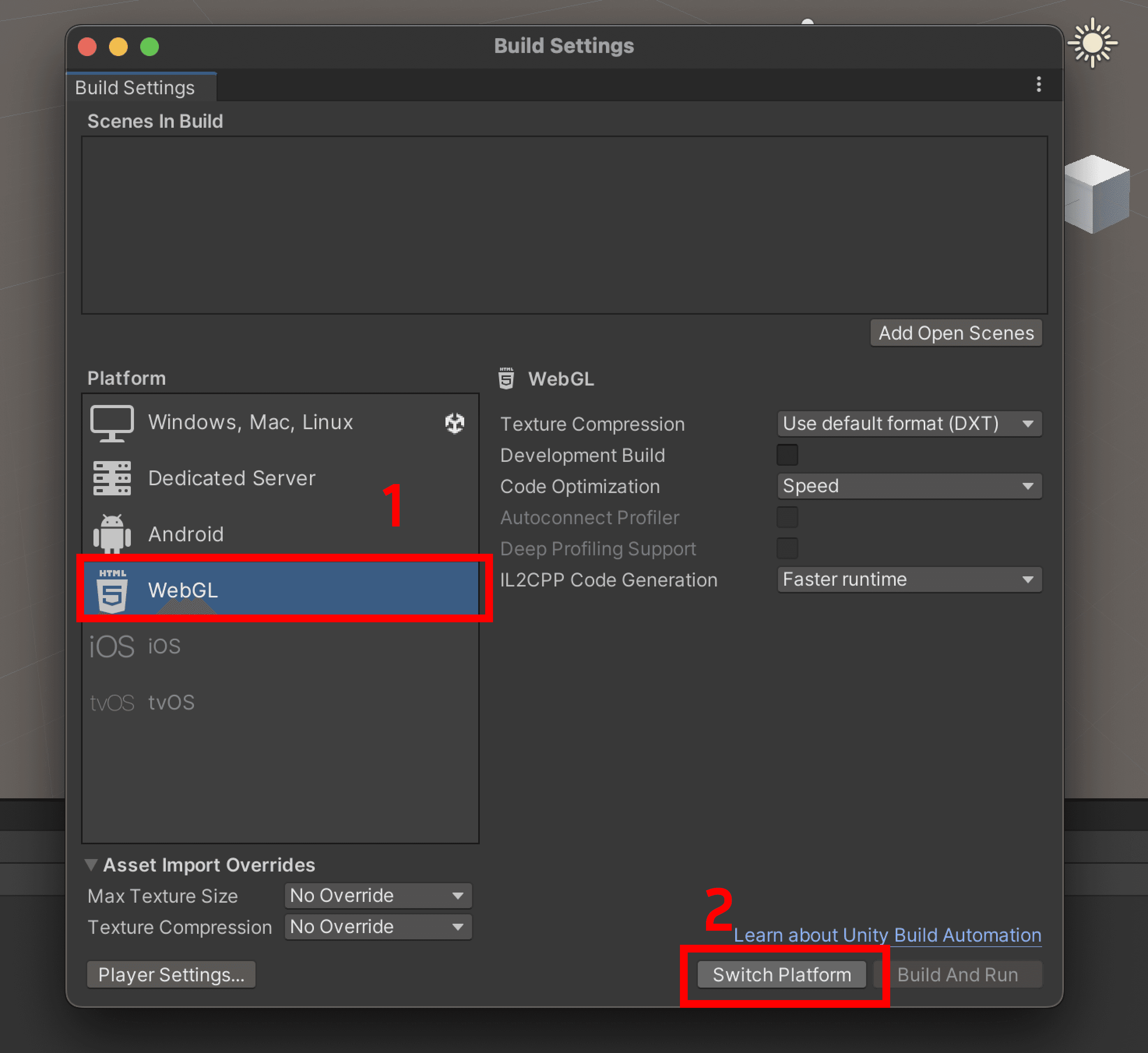Image resolution: width=1148 pixels, height=1053 pixels.
Task: Open Learn about Unity Build Automation link
Action: click(x=887, y=935)
